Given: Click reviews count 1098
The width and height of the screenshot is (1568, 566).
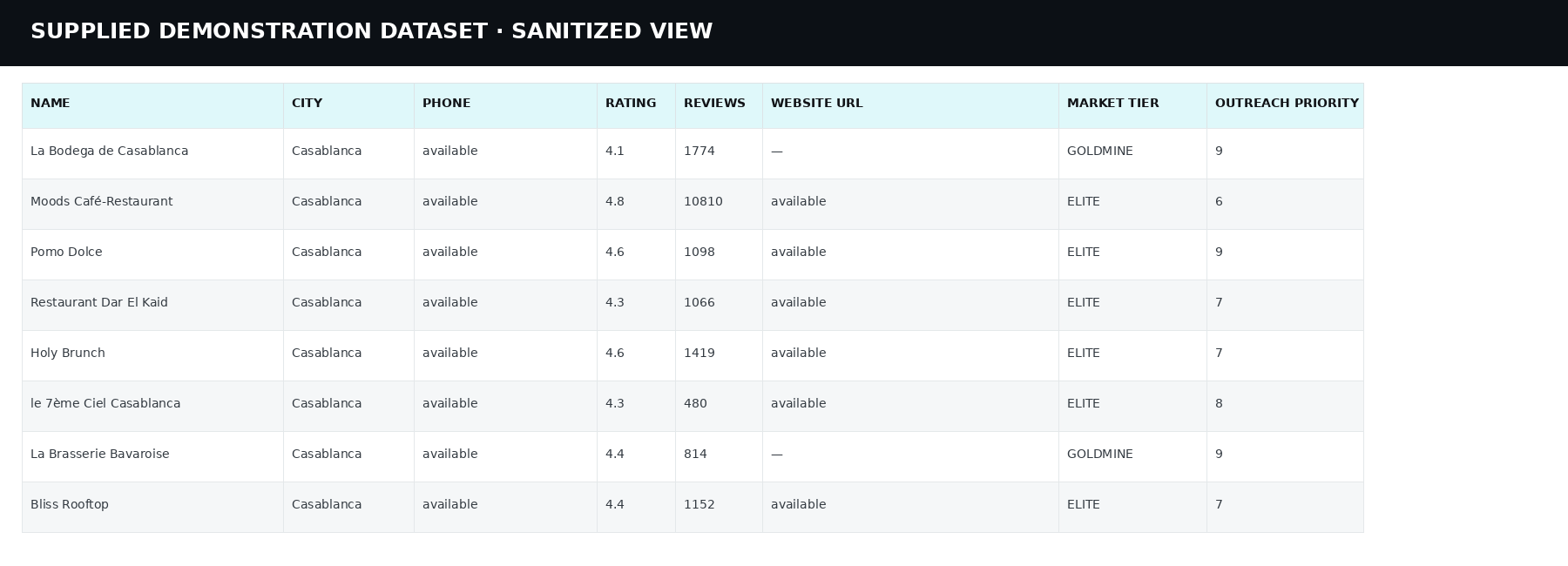Looking at the screenshot, I should pyautogui.click(x=699, y=252).
